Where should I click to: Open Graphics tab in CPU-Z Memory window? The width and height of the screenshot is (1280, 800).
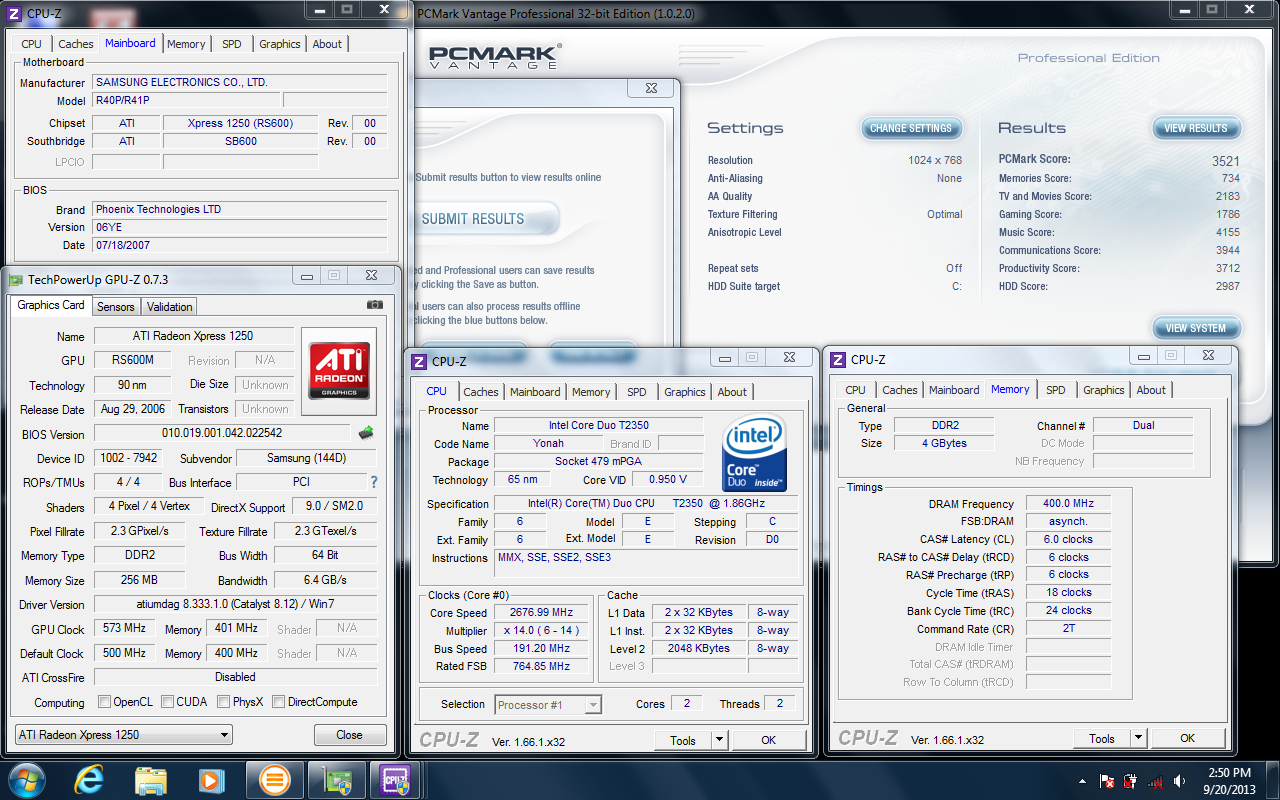[1104, 390]
